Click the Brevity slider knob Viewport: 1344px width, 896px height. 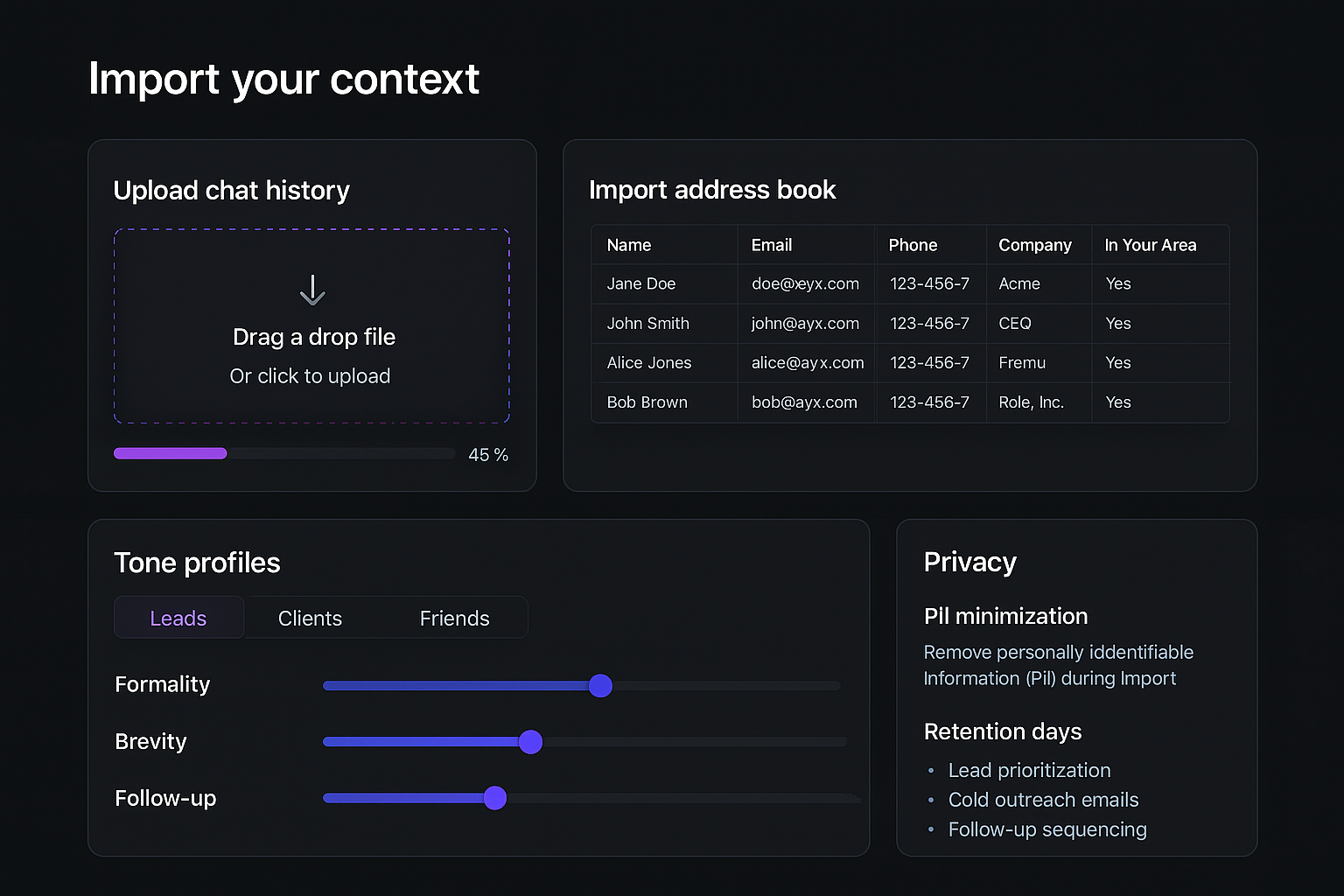[530, 742]
